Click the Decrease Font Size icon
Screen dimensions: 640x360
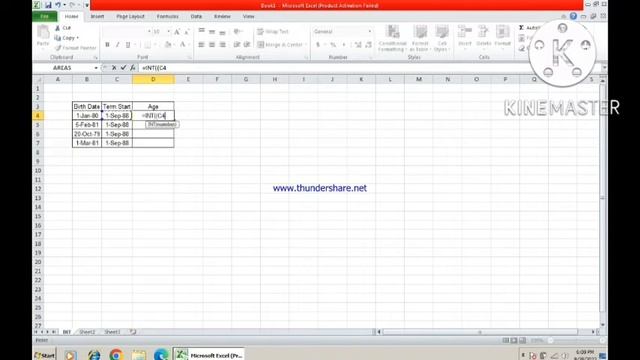(187, 31)
